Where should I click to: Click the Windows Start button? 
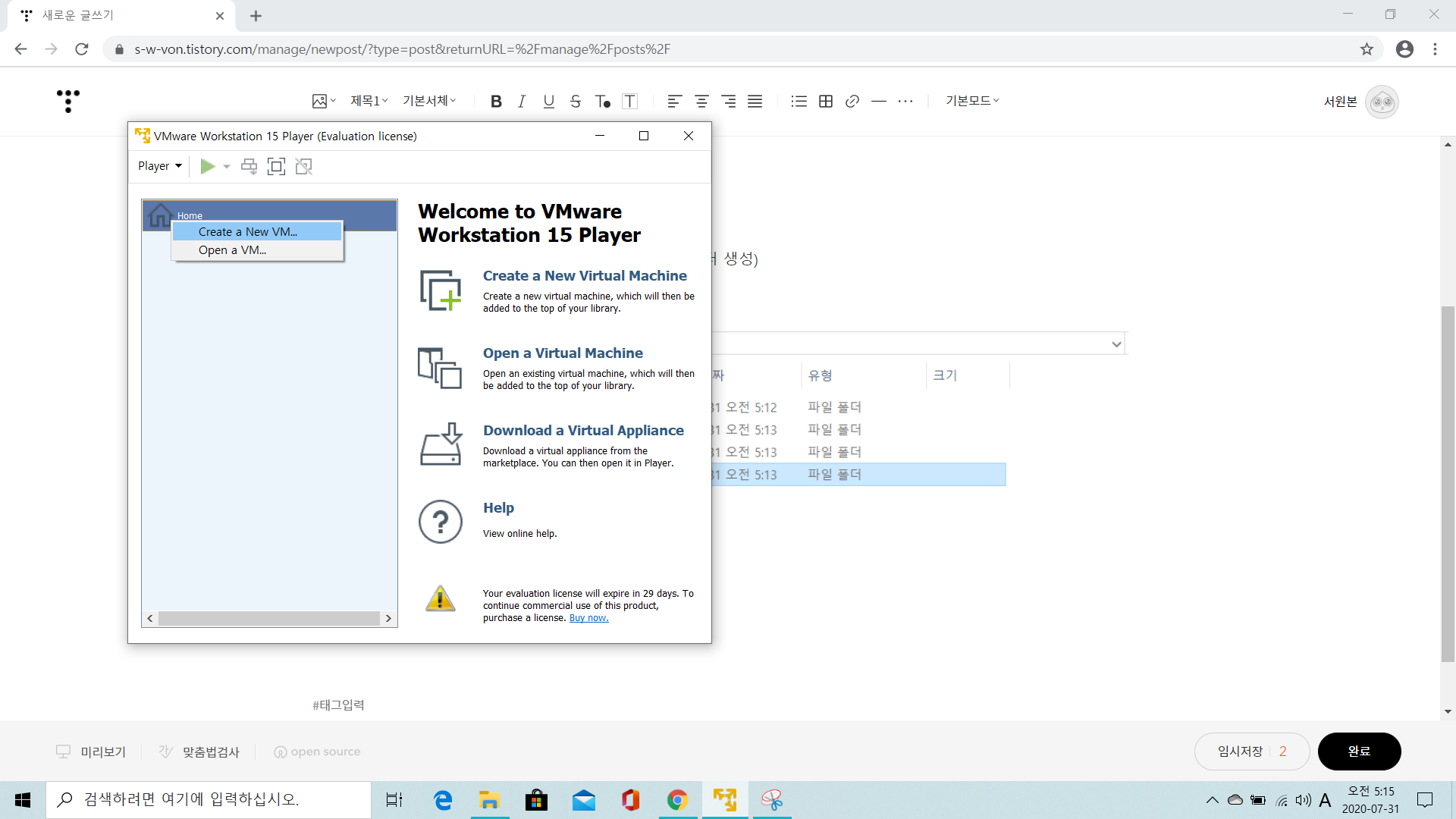point(23,800)
